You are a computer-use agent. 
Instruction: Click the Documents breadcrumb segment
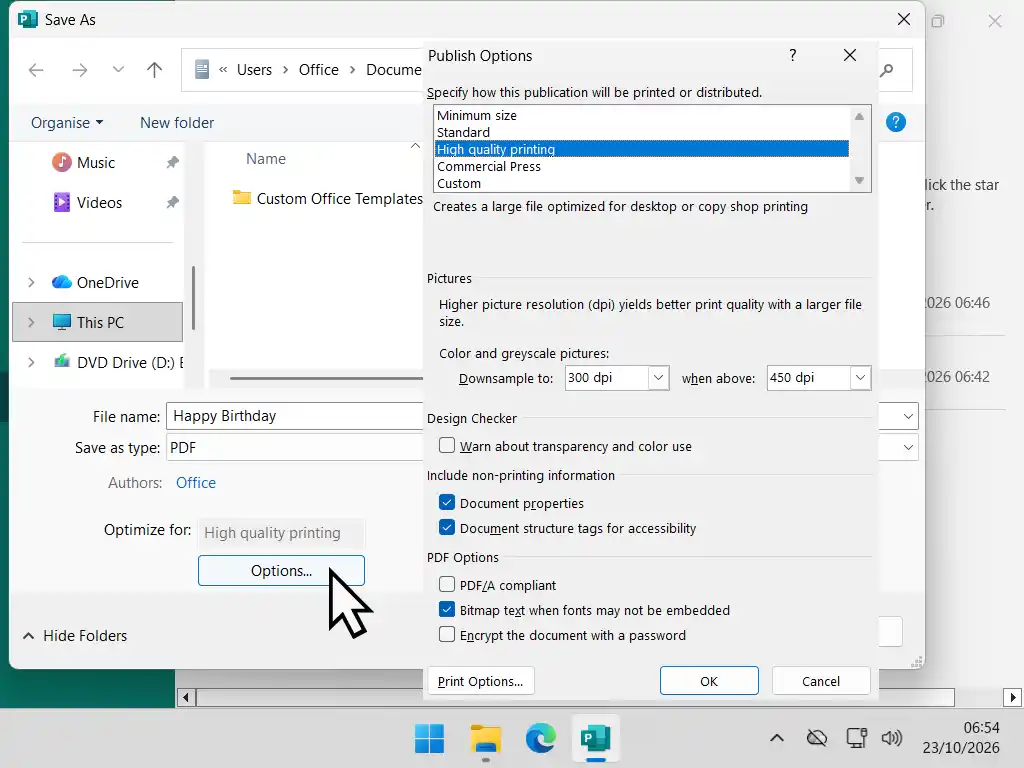point(394,70)
